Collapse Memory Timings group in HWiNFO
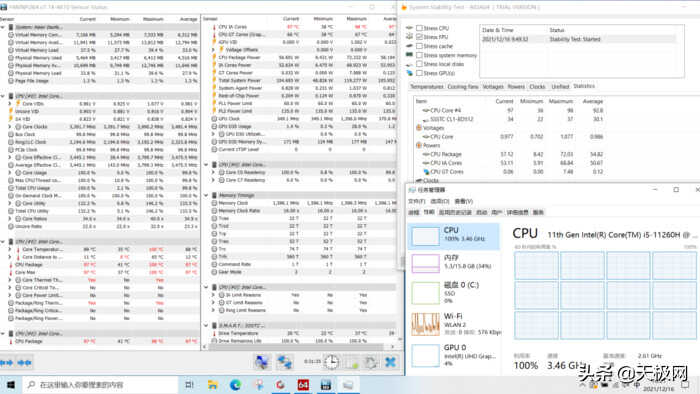The height and width of the screenshot is (394, 700). click(x=206, y=195)
